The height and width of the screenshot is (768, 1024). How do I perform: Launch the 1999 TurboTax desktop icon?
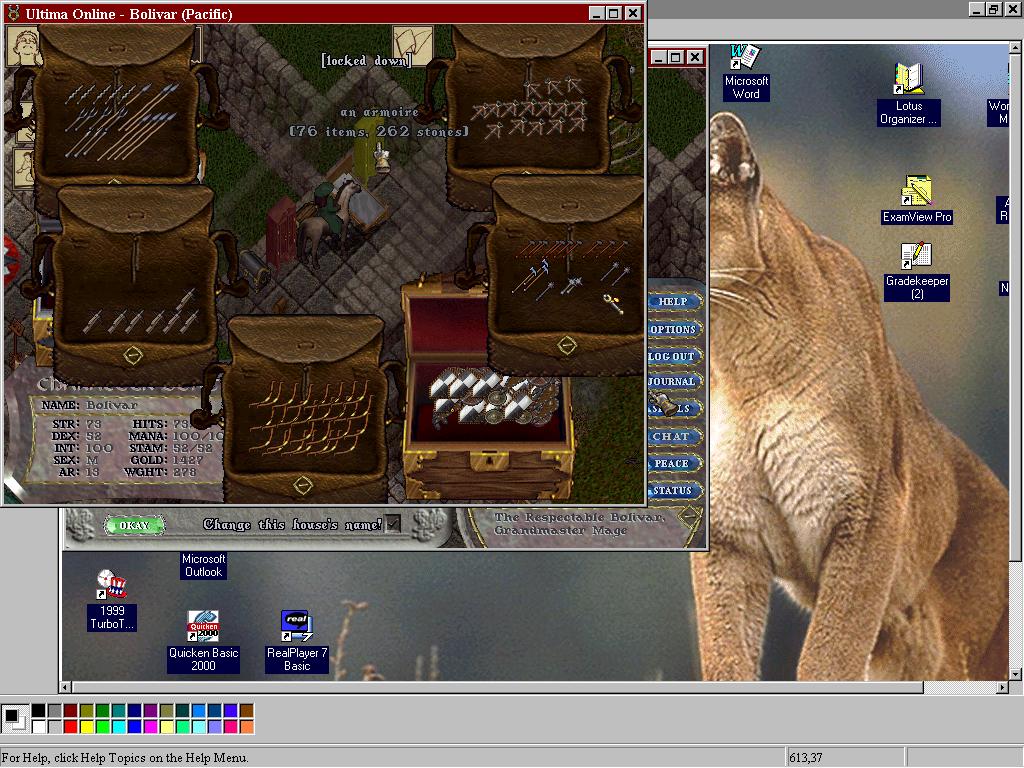(112, 600)
